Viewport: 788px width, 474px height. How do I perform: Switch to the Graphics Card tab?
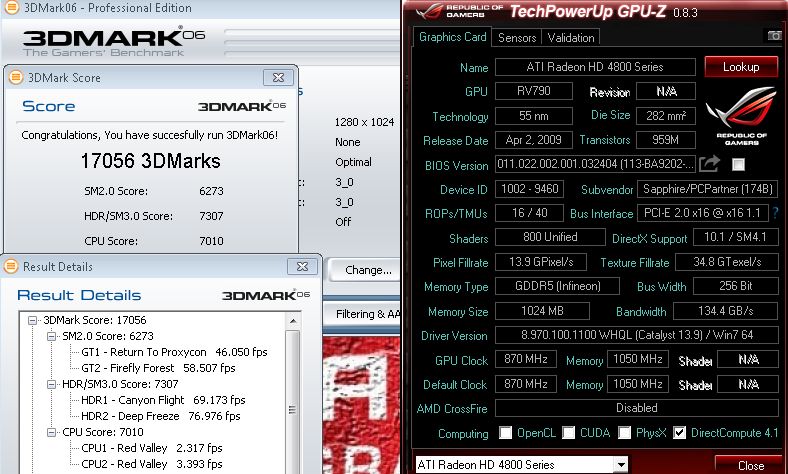tap(452, 37)
